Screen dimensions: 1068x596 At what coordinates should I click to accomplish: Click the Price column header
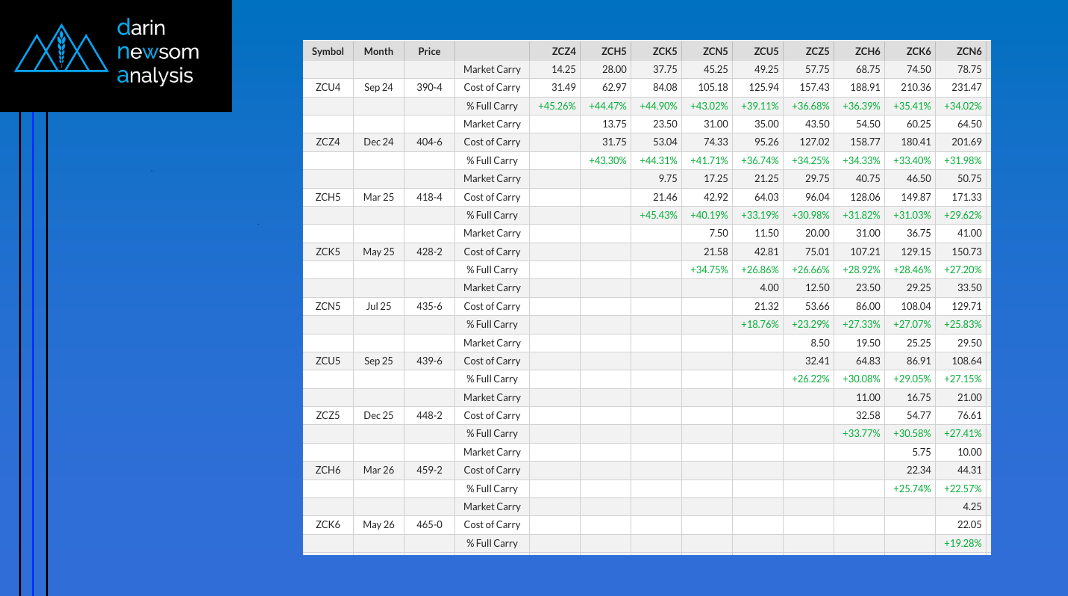[x=429, y=51]
